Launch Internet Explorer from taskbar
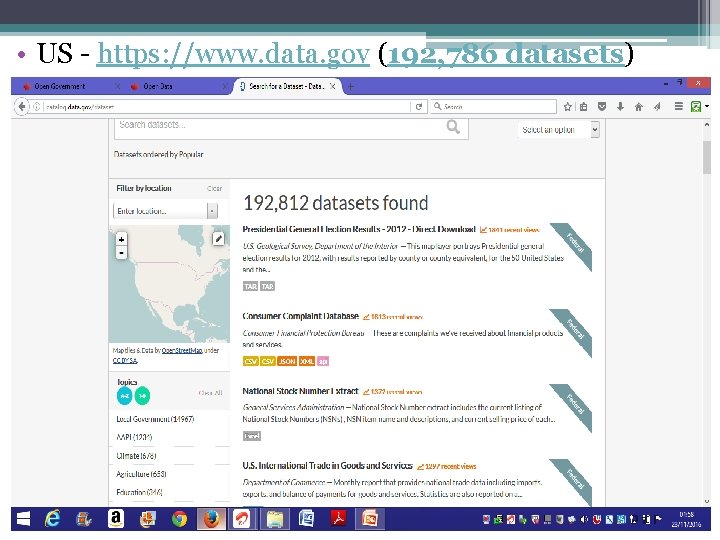This screenshot has width=720, height=540. coord(52,519)
